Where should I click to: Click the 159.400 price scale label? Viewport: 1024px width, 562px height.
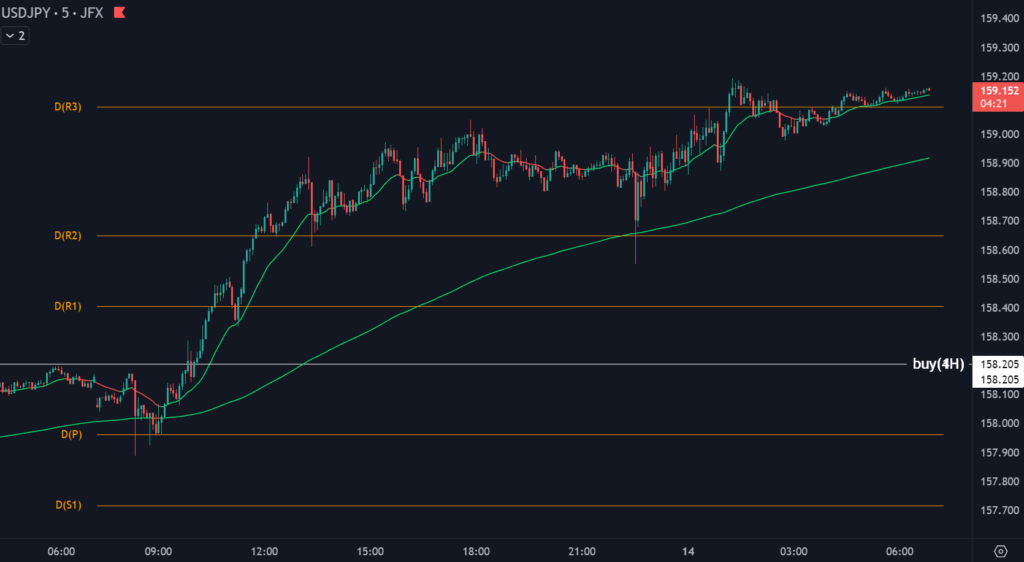999,18
